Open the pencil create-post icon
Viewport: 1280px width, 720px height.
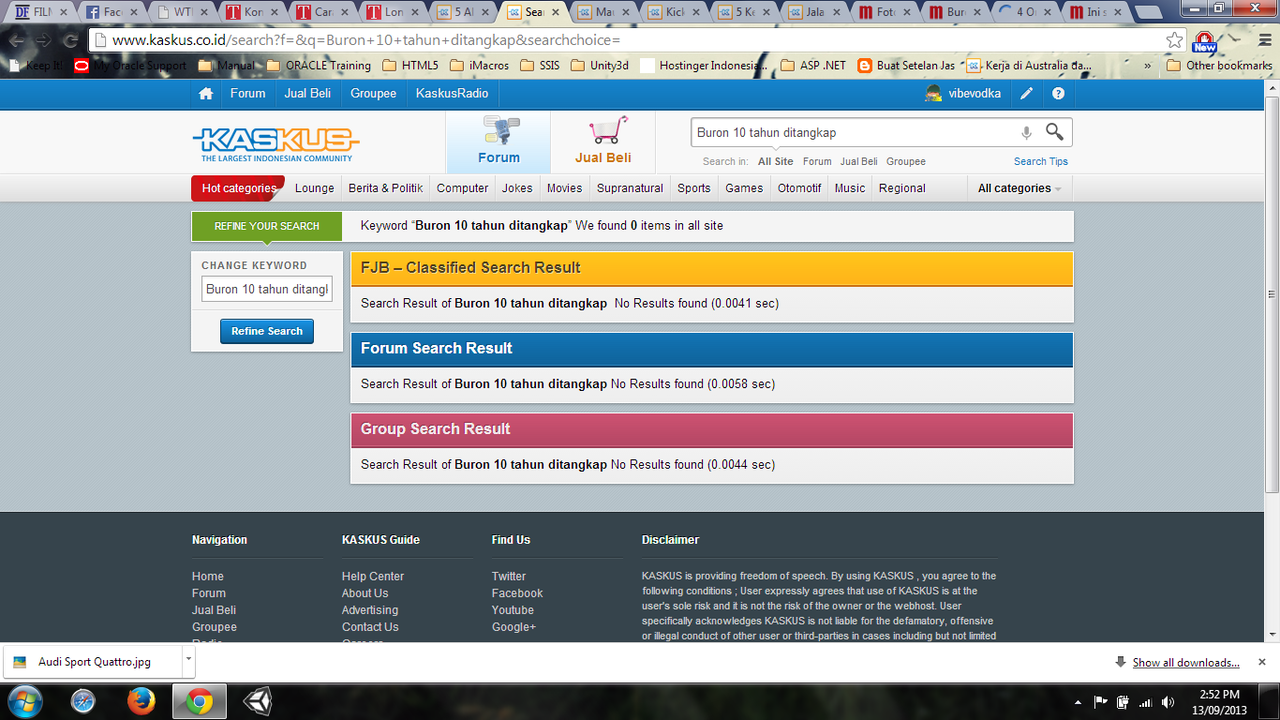pos(1026,93)
